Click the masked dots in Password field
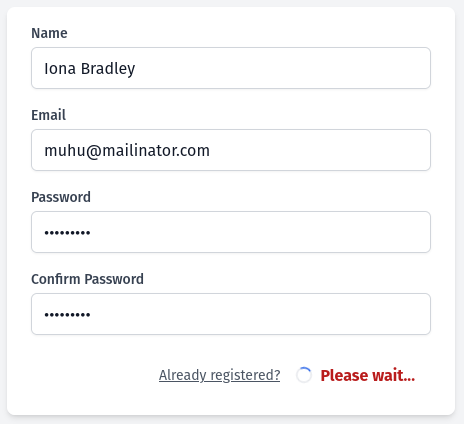This screenshot has width=464, height=424. coord(67,233)
